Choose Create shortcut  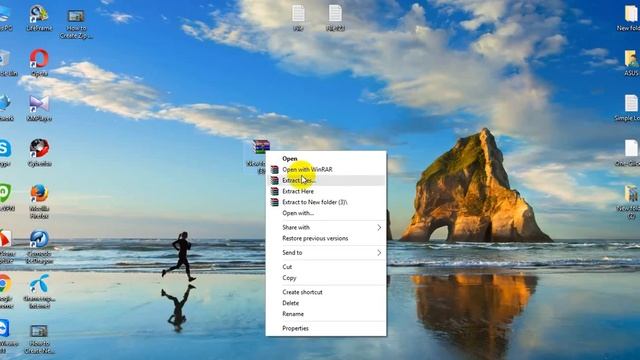tap(302, 292)
